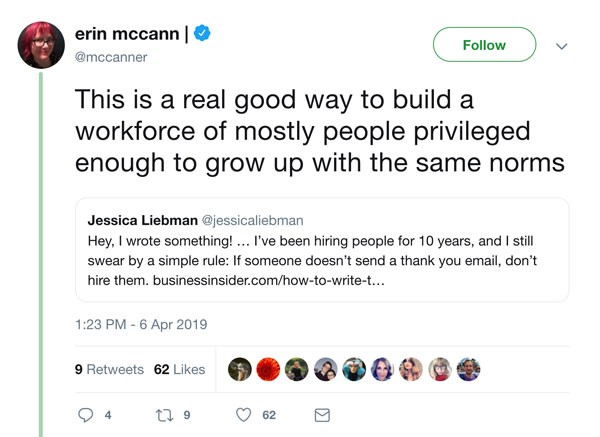Follow erin mccann
The height and width of the screenshot is (437, 600).
pyautogui.click(x=484, y=45)
